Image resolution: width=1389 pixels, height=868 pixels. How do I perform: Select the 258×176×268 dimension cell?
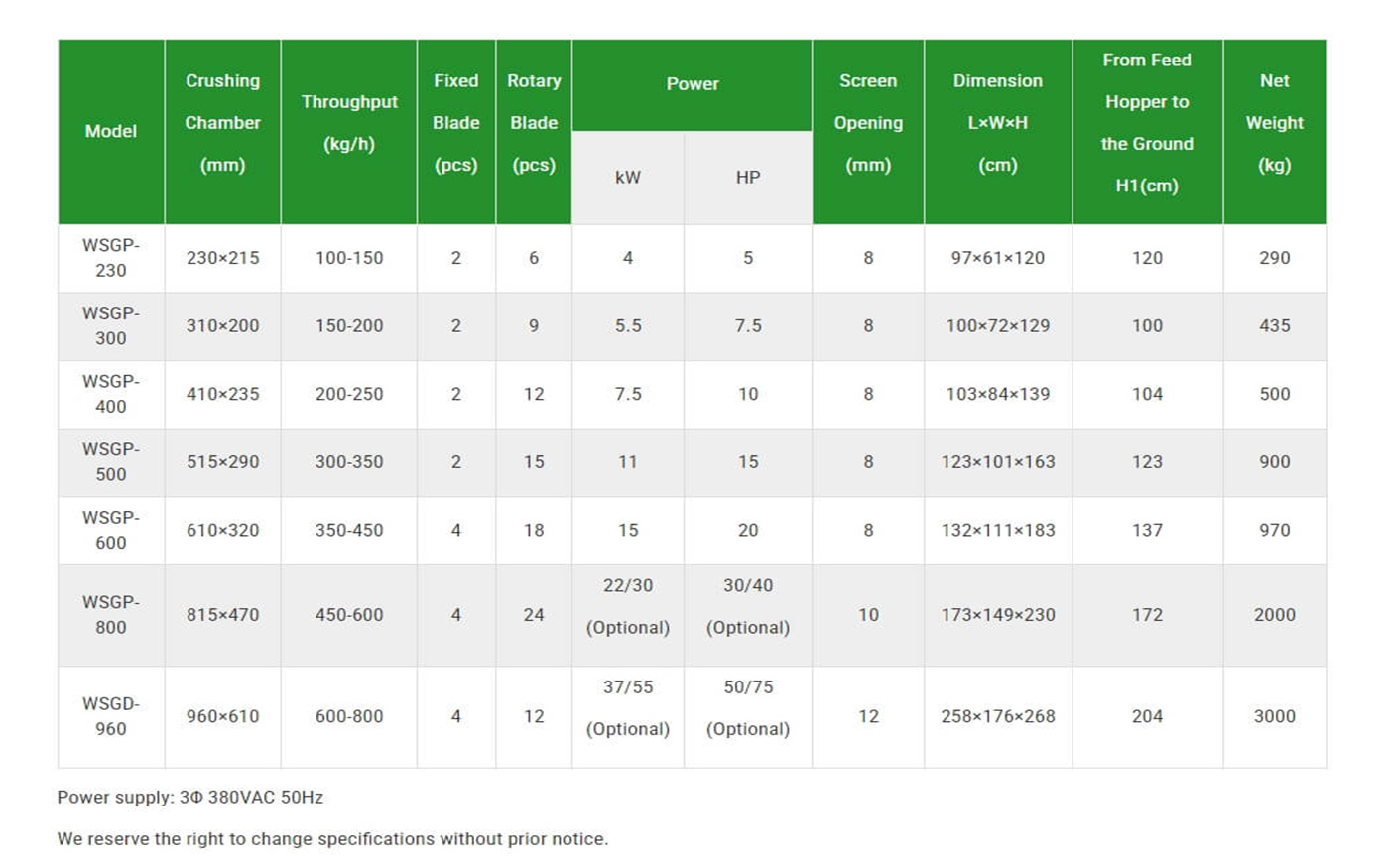point(998,717)
